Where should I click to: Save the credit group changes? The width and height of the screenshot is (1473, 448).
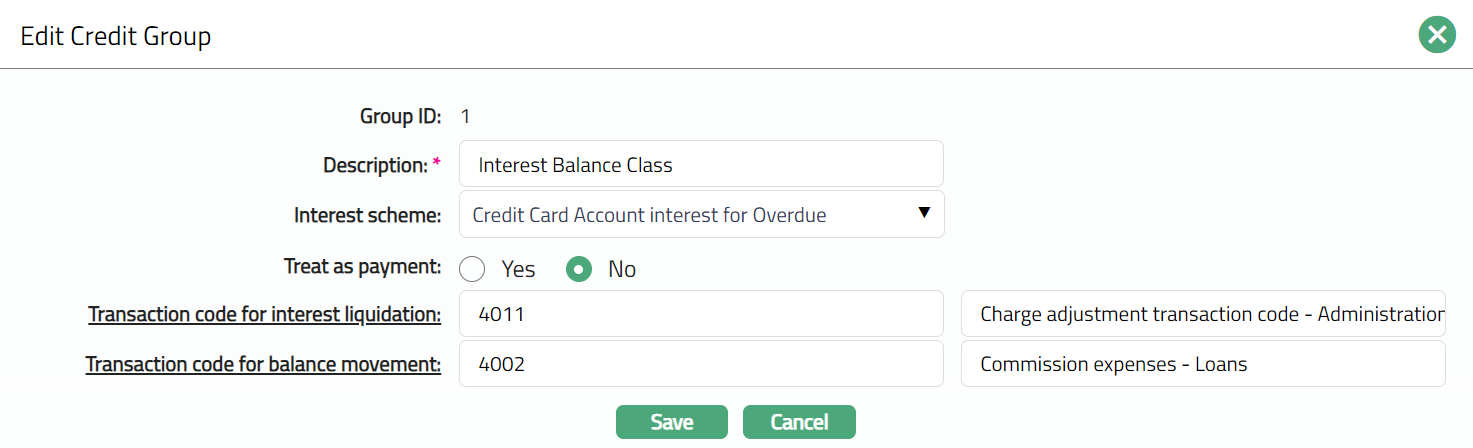click(x=671, y=422)
